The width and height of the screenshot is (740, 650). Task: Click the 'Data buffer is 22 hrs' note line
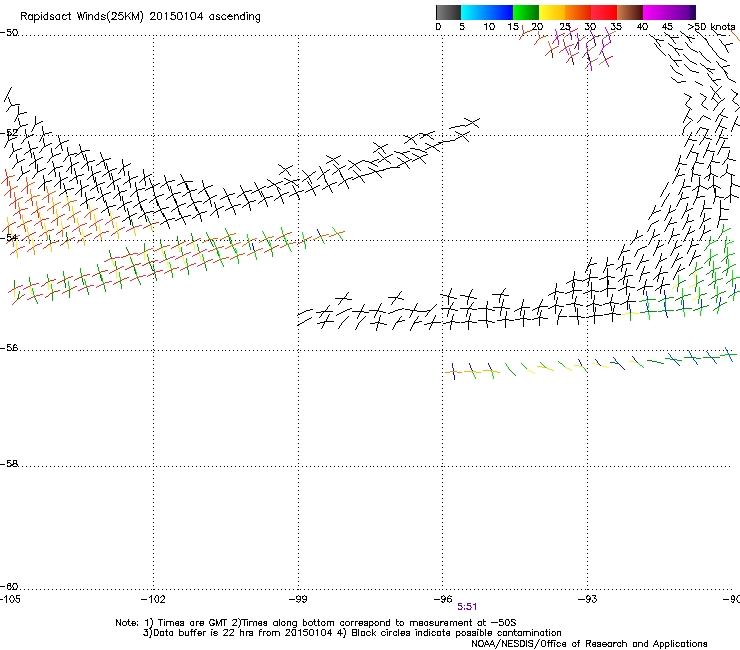[352, 633]
